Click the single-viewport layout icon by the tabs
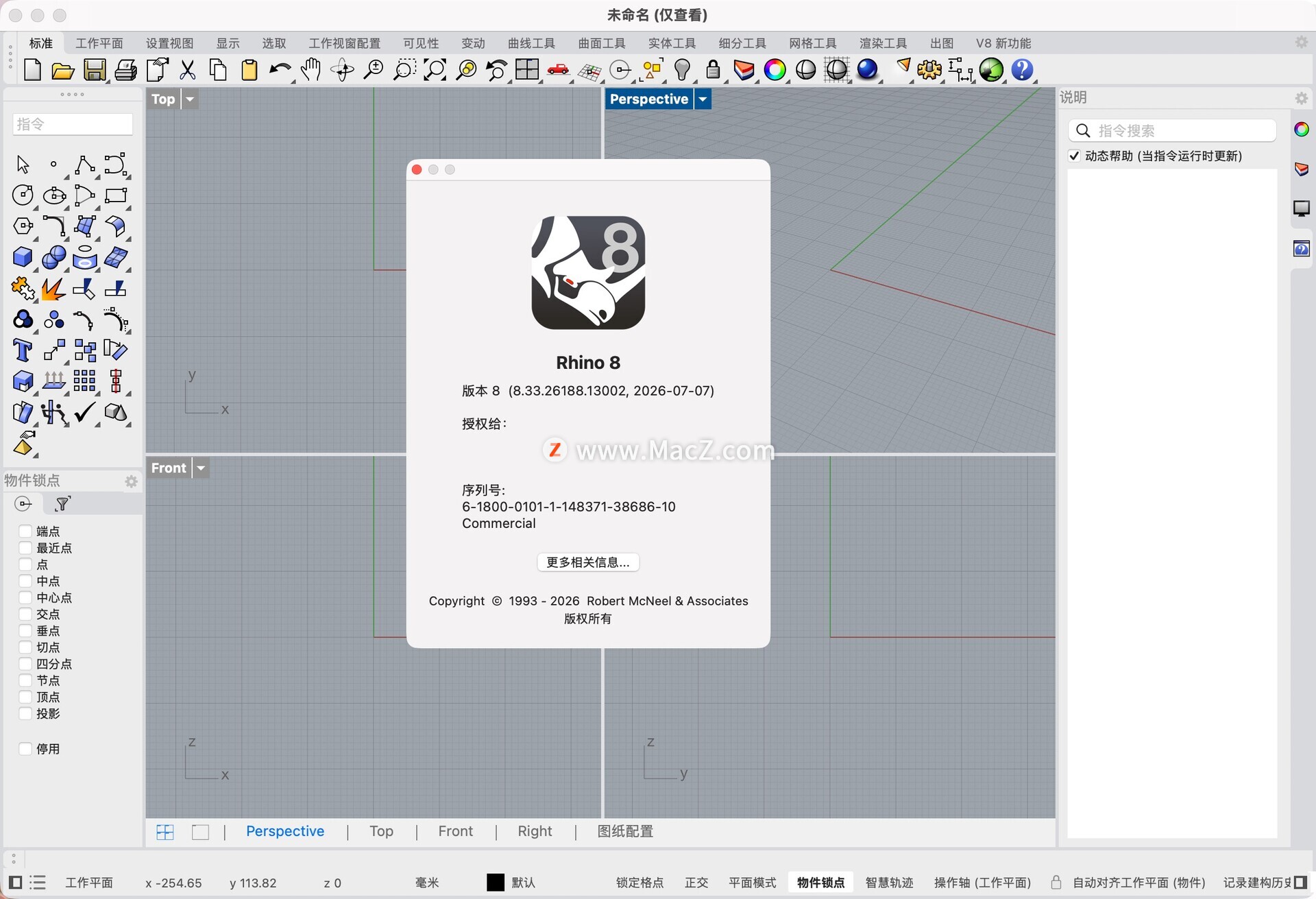The image size is (1316, 899). coord(200,832)
